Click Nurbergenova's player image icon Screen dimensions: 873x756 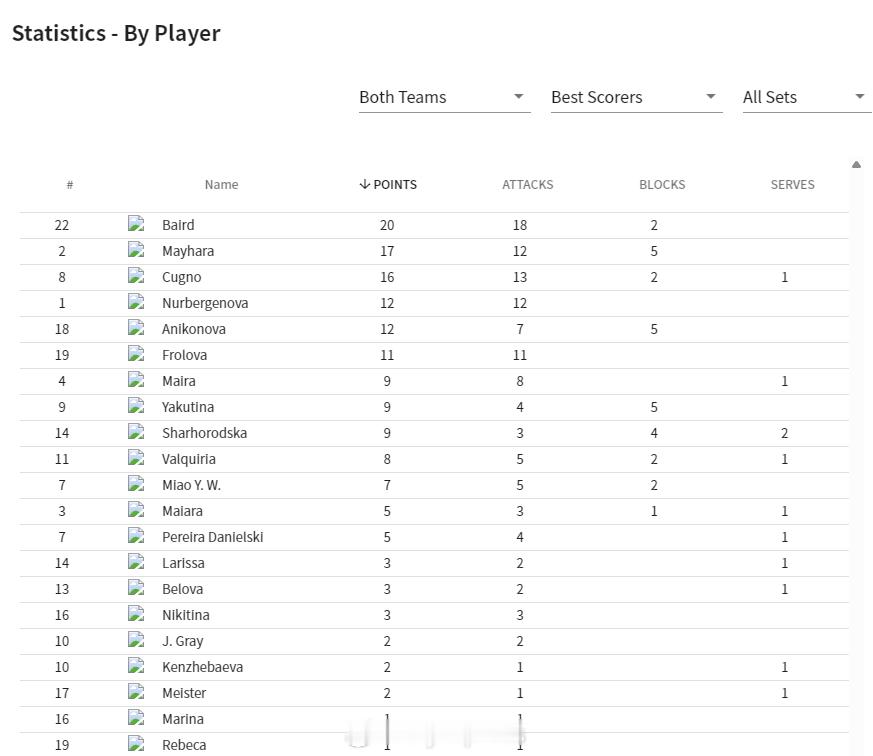click(x=136, y=303)
